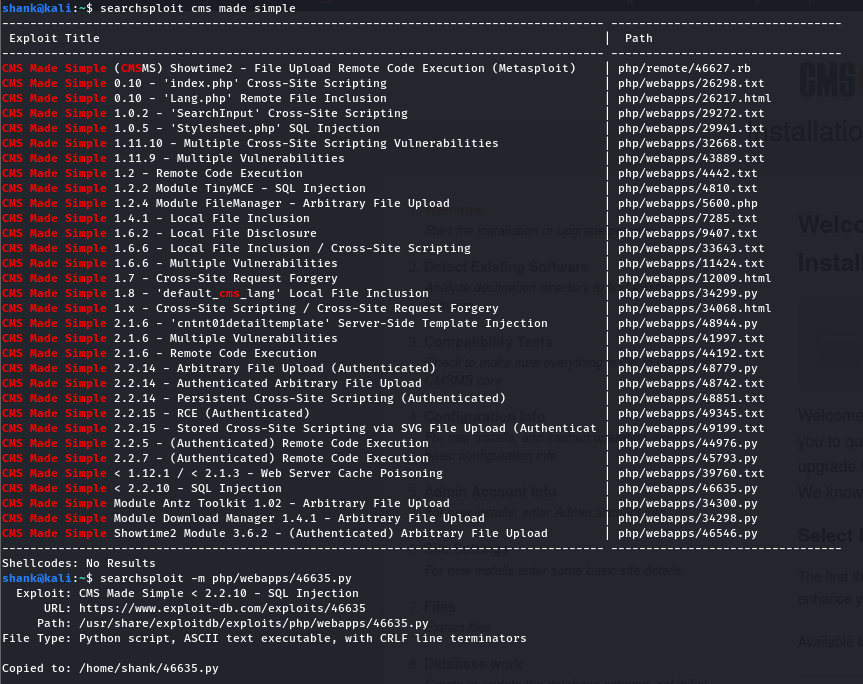863x684 pixels.
Task: Click the 1.2.4 Module FileManager title
Action: 226,203
